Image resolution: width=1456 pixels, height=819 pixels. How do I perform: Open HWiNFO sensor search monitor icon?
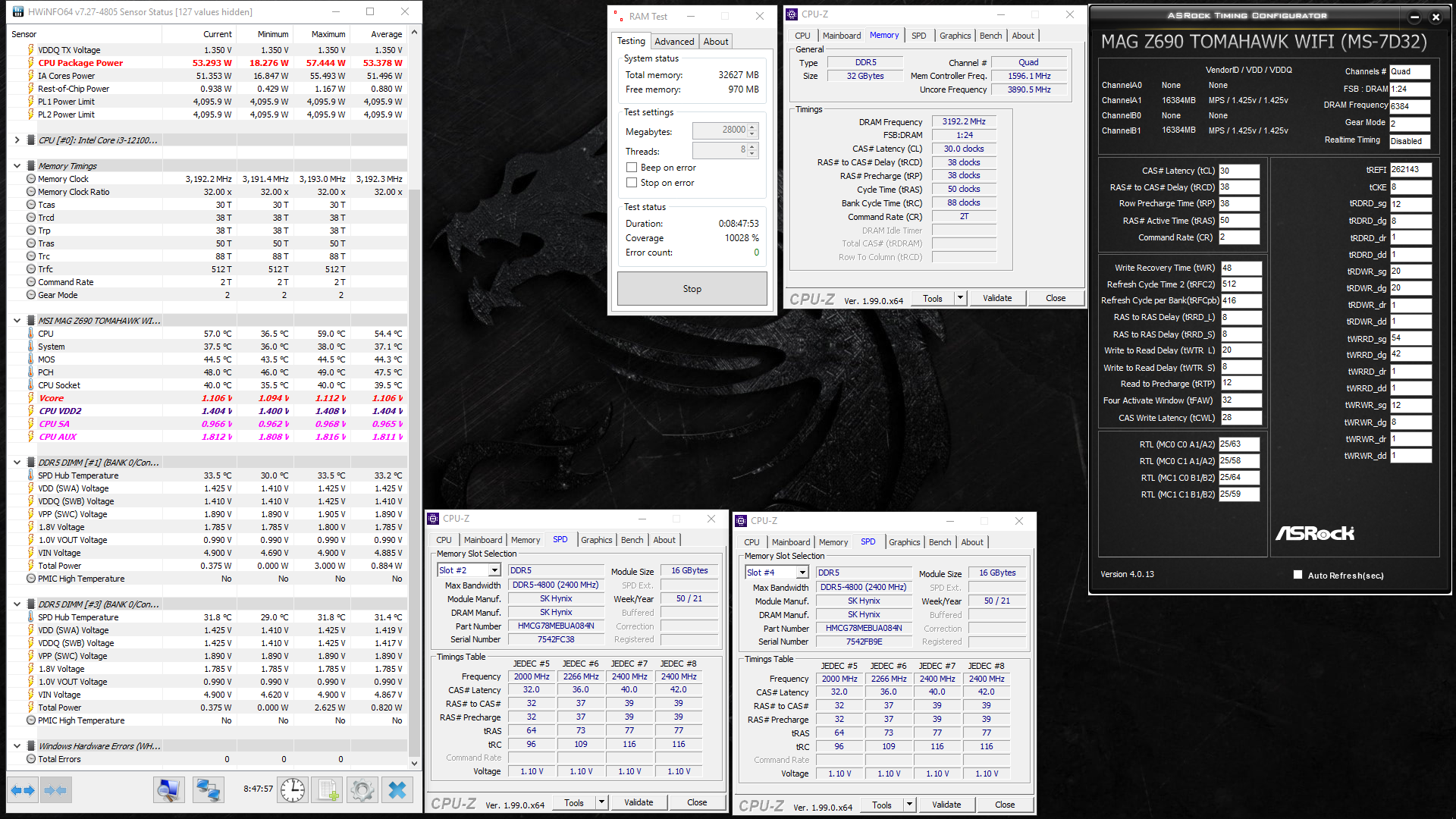tap(168, 790)
